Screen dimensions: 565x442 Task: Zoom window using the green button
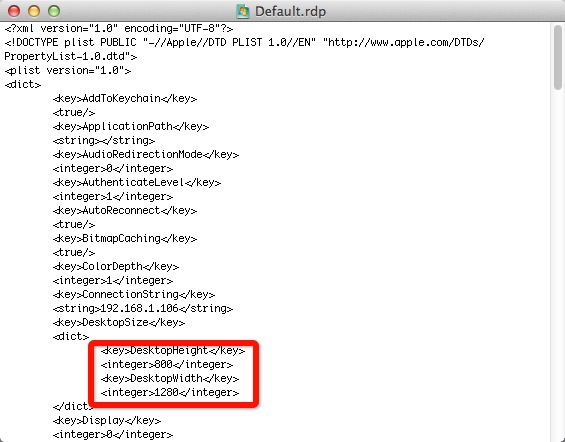pos(54,11)
